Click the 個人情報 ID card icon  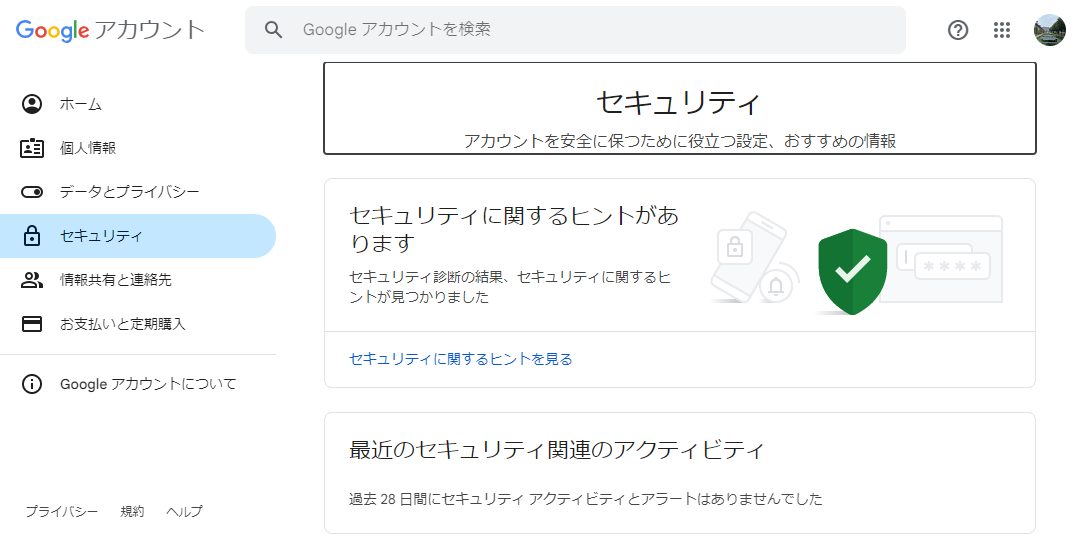32,148
